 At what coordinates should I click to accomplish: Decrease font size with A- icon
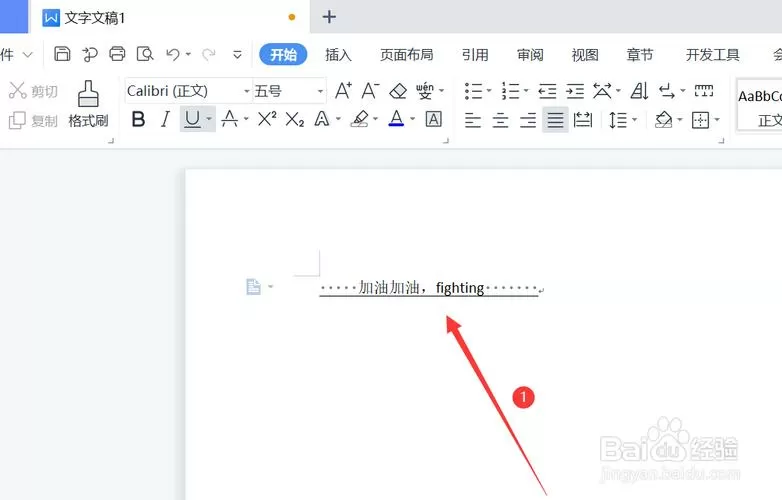[370, 91]
